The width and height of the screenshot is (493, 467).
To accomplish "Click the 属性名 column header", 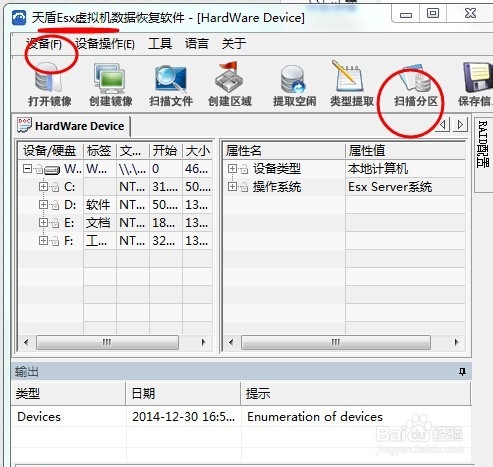I will point(284,151).
